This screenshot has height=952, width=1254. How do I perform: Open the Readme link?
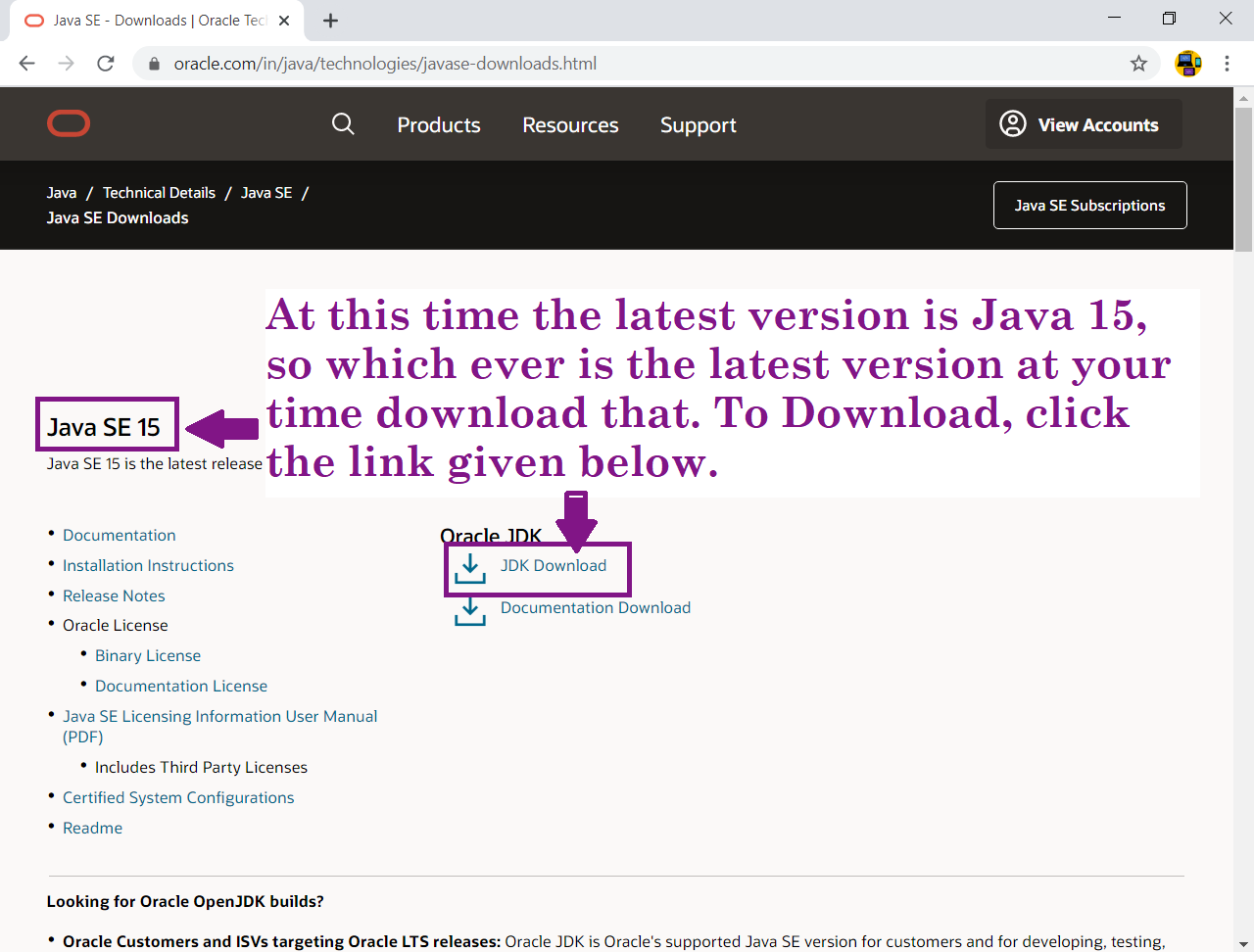[92, 828]
